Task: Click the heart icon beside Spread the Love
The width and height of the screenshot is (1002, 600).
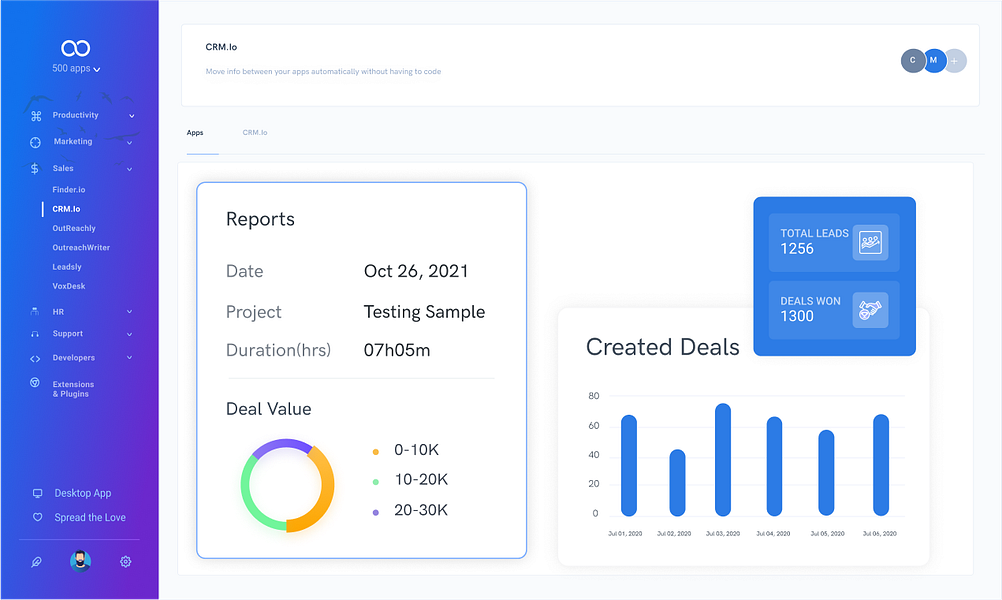Action: tap(37, 517)
